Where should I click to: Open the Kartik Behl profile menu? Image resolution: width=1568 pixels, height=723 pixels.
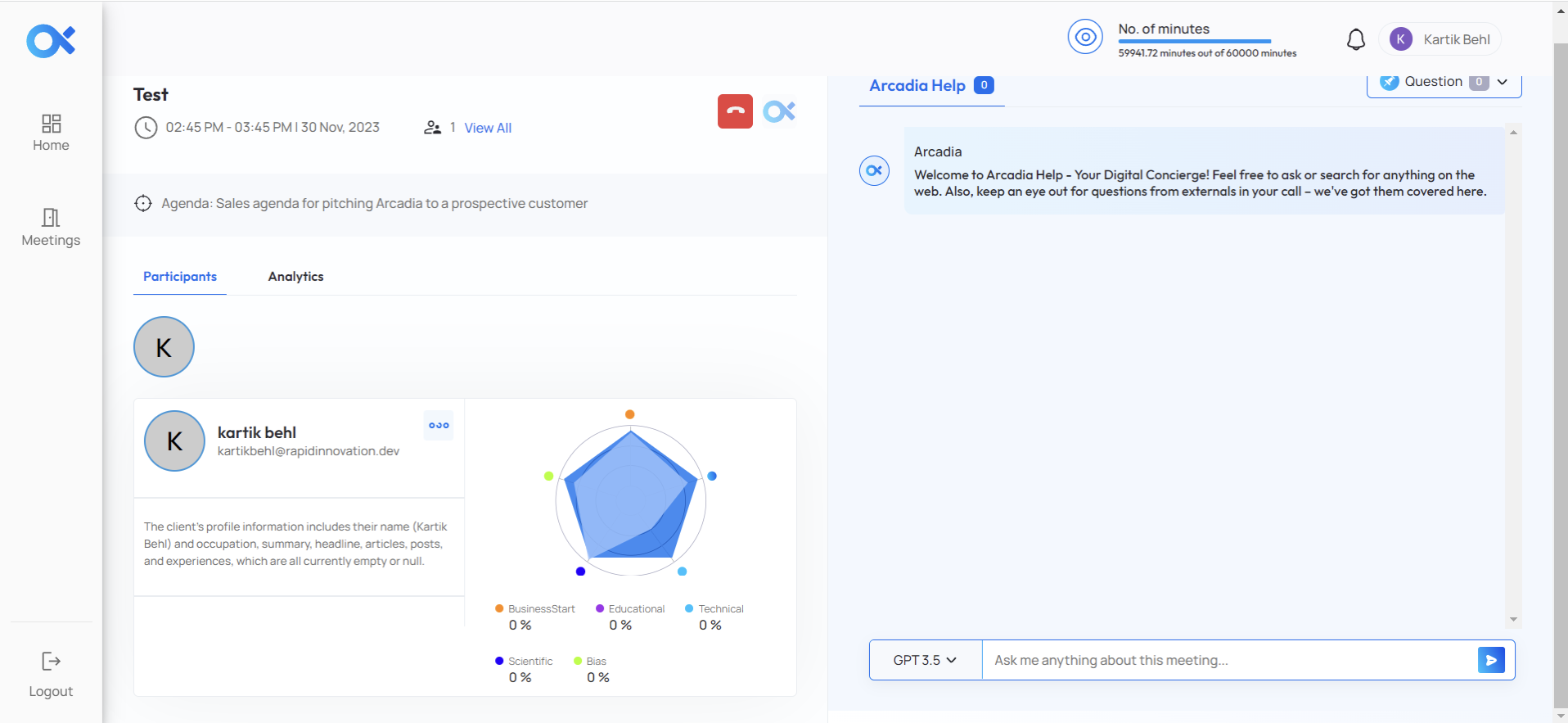point(1440,39)
